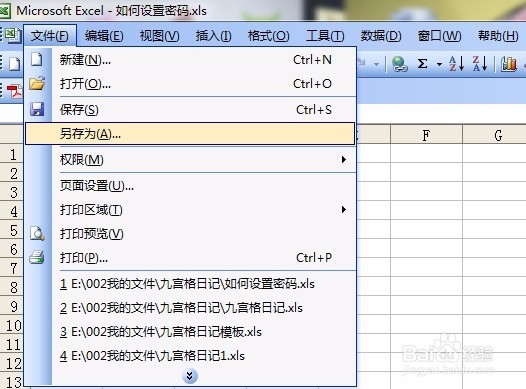Select row 6 header
Image resolution: width=526 pixels, height=389 pixels.
[x=12, y=249]
